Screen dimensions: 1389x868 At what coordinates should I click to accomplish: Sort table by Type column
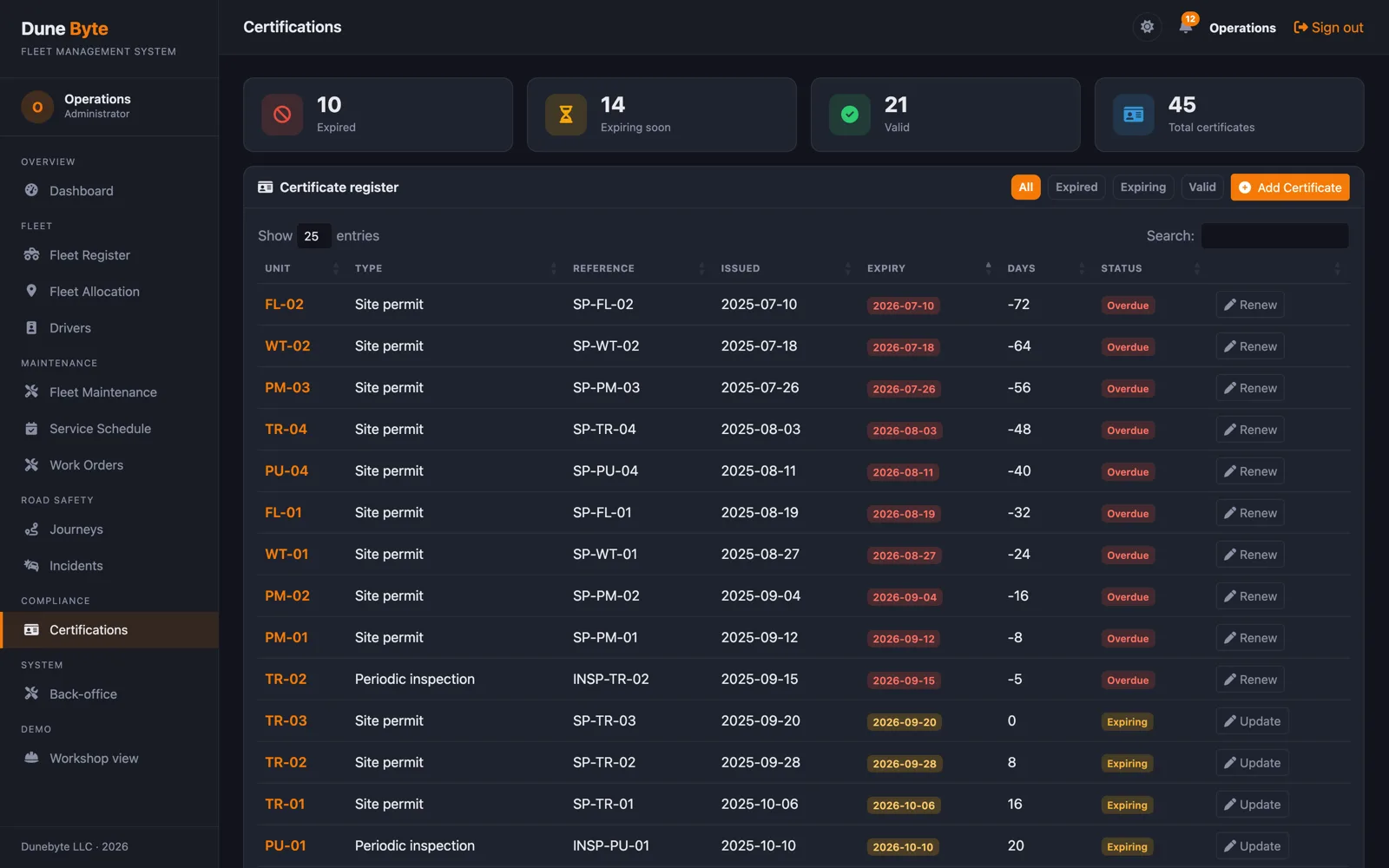pos(456,268)
